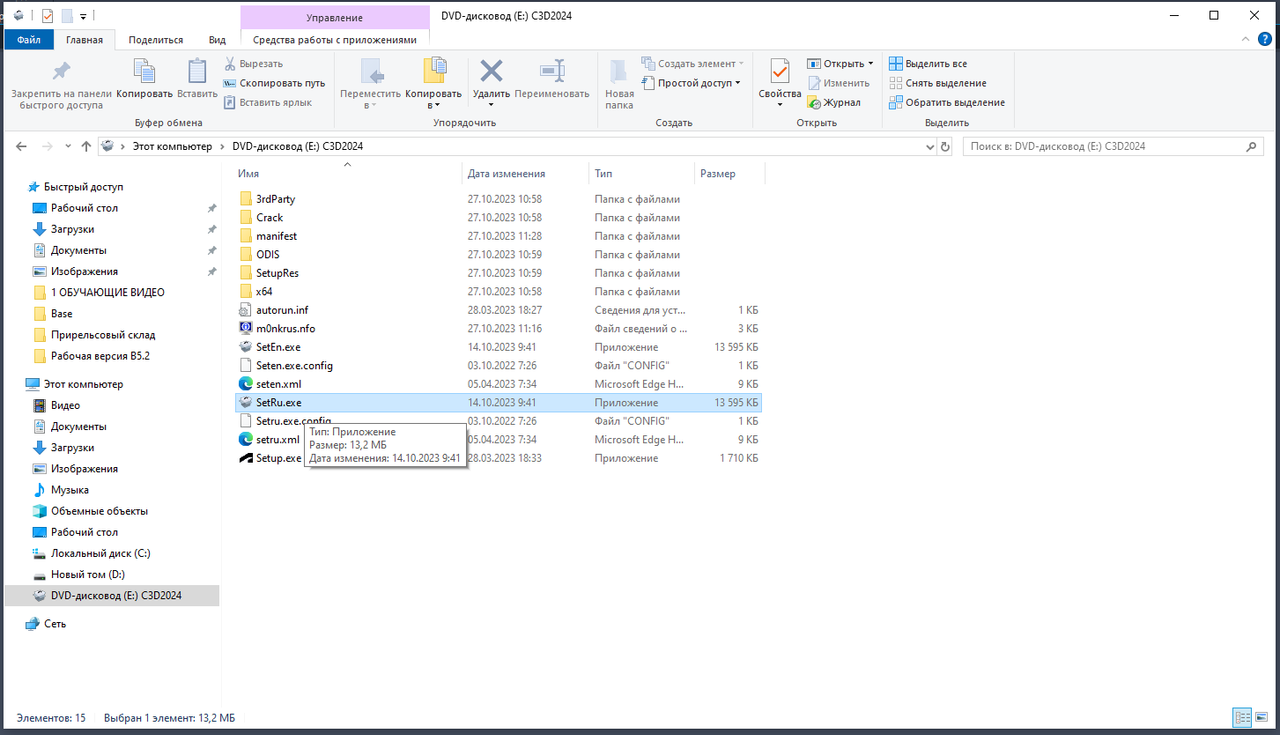
Task: Open the Файл menu
Action: point(29,39)
